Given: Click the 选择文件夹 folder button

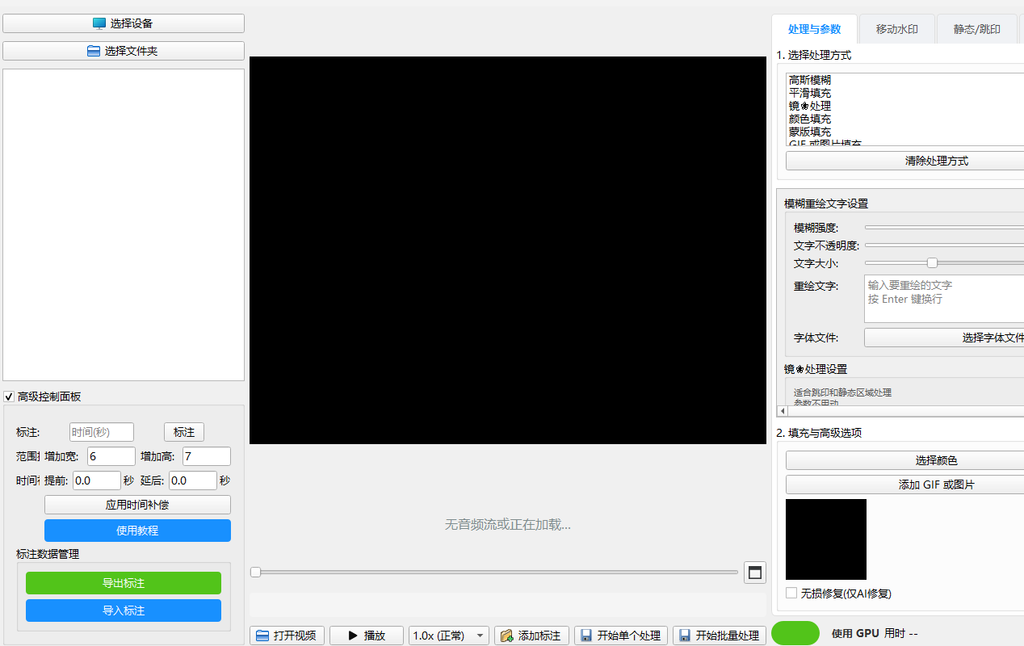Looking at the screenshot, I should (123, 51).
